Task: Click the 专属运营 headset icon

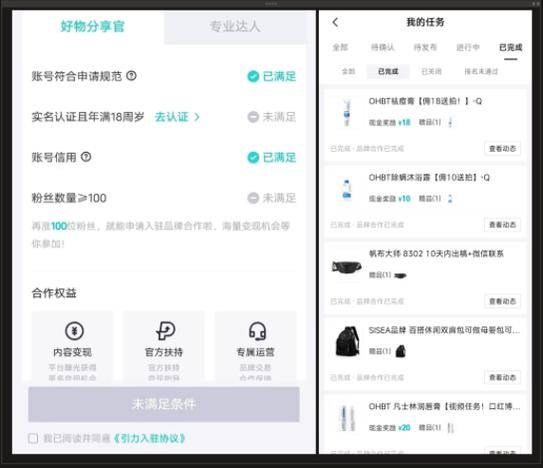Action: click(257, 331)
